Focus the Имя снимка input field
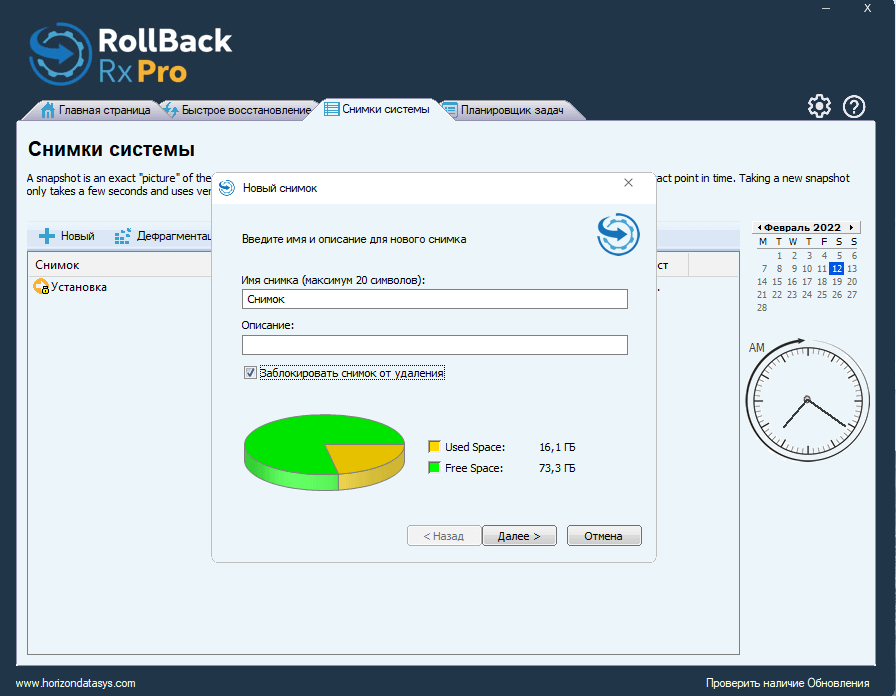The image size is (896, 696). pos(435,299)
